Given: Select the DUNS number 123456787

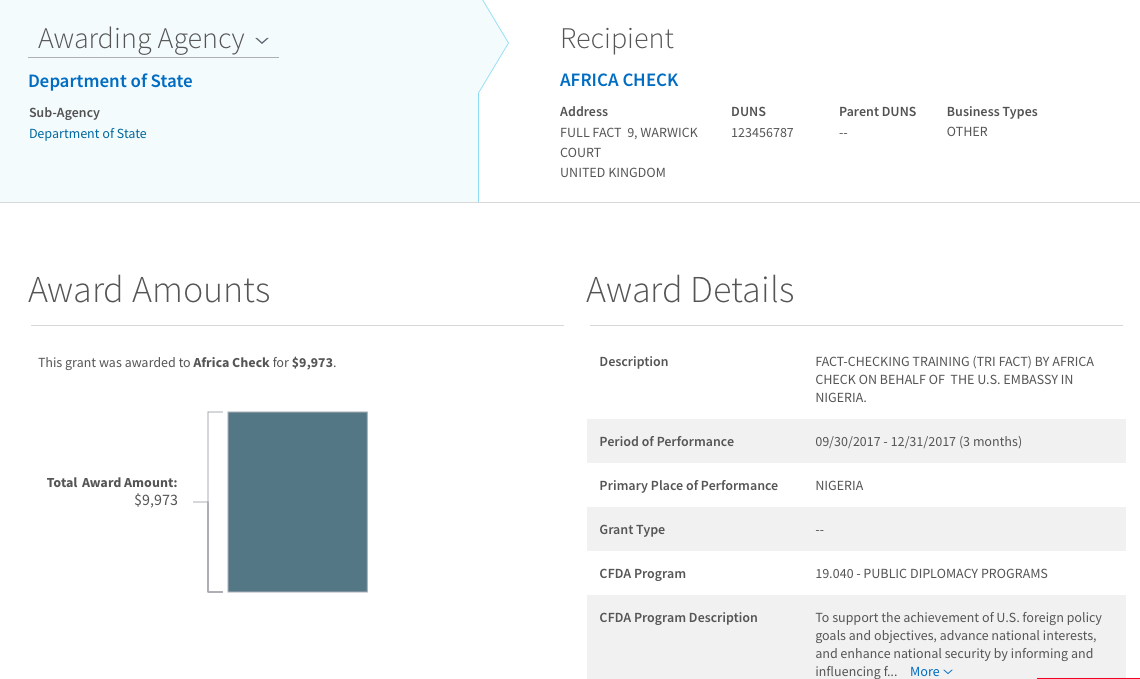Looking at the screenshot, I should click(762, 132).
